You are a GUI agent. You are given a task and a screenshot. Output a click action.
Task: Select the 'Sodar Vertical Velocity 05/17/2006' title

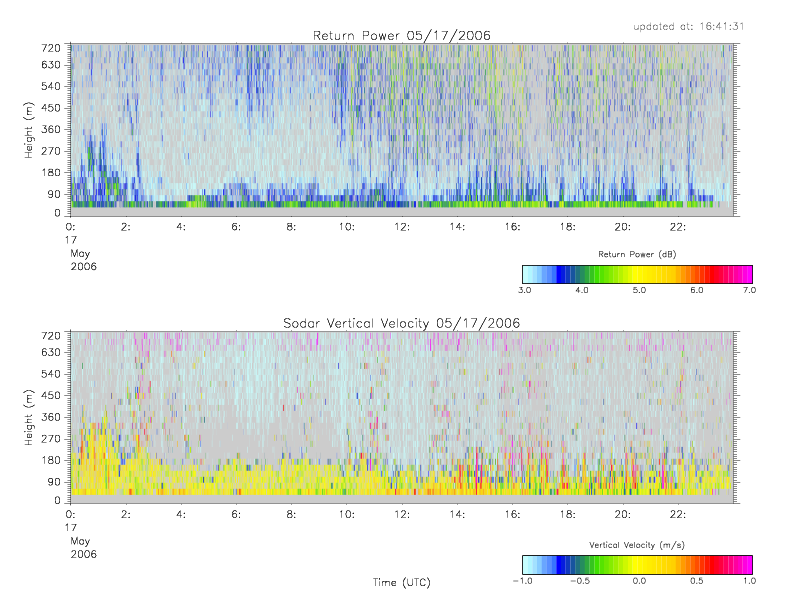tap(402, 323)
